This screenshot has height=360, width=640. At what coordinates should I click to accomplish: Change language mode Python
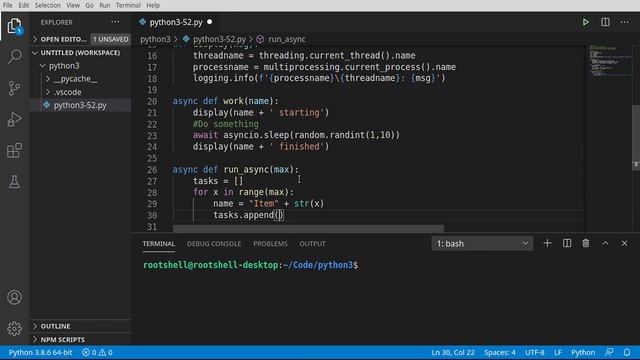click(x=583, y=352)
